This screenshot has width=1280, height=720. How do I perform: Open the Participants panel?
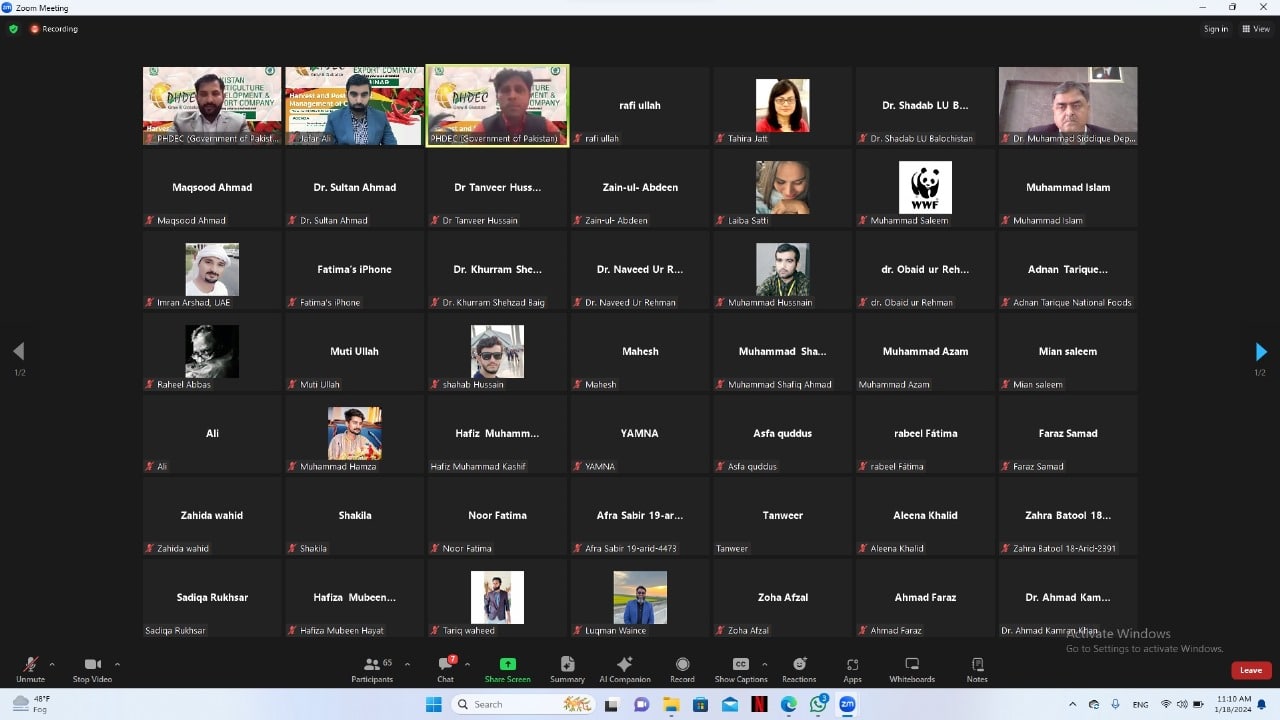pos(372,669)
